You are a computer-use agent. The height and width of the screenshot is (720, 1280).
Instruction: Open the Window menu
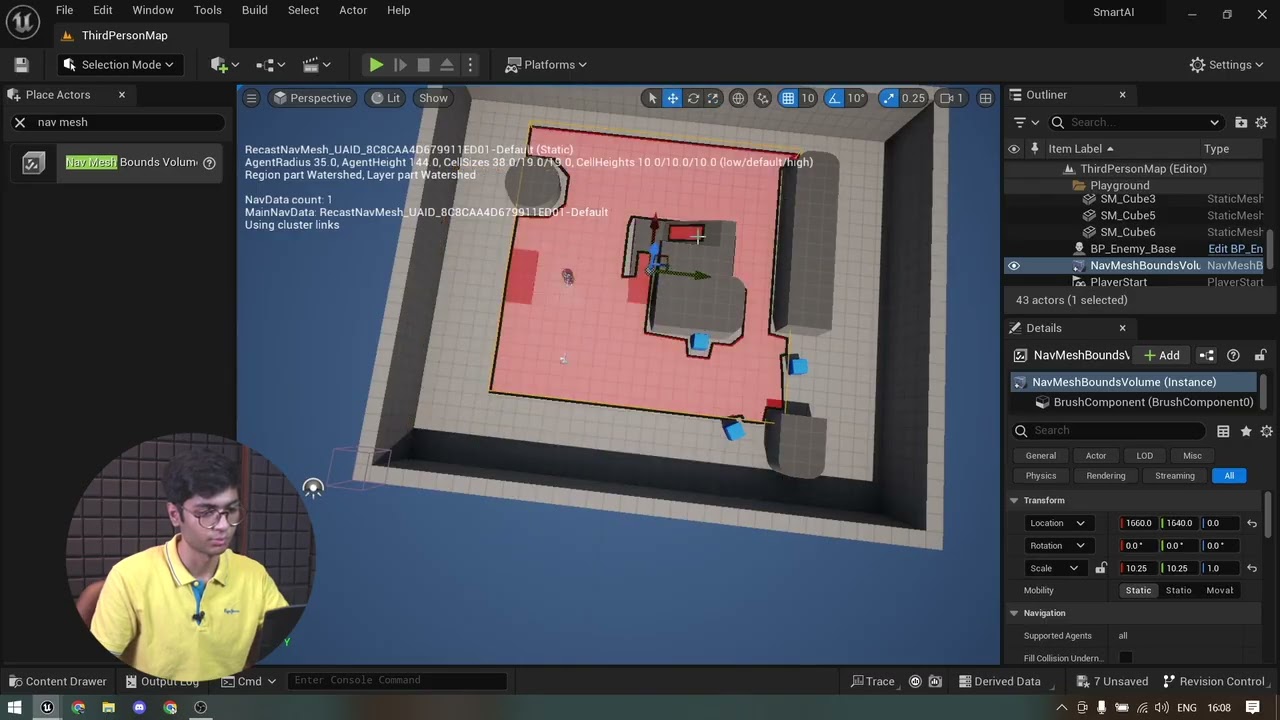pyautogui.click(x=153, y=10)
